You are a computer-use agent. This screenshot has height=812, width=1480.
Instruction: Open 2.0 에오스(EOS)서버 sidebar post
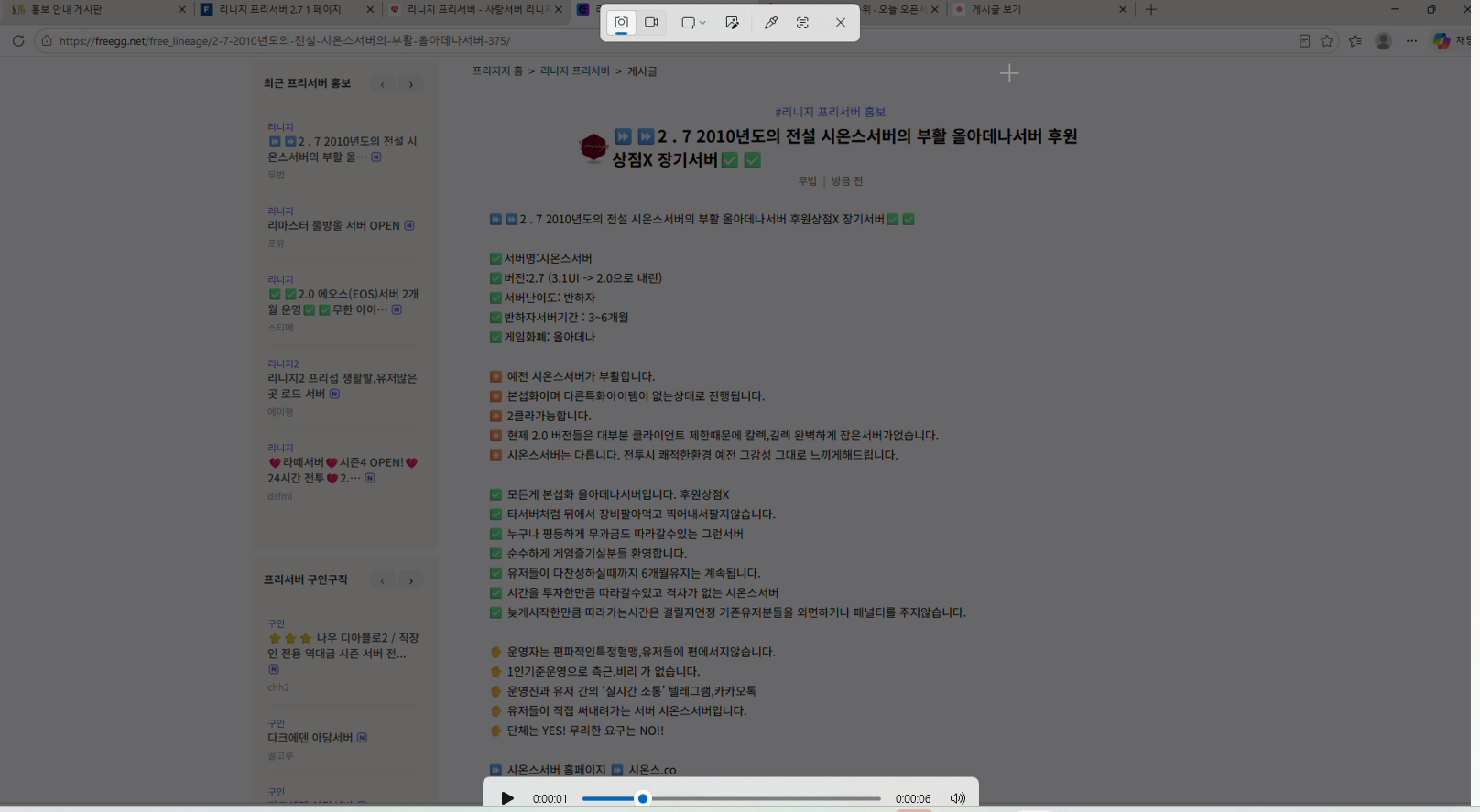click(x=343, y=301)
